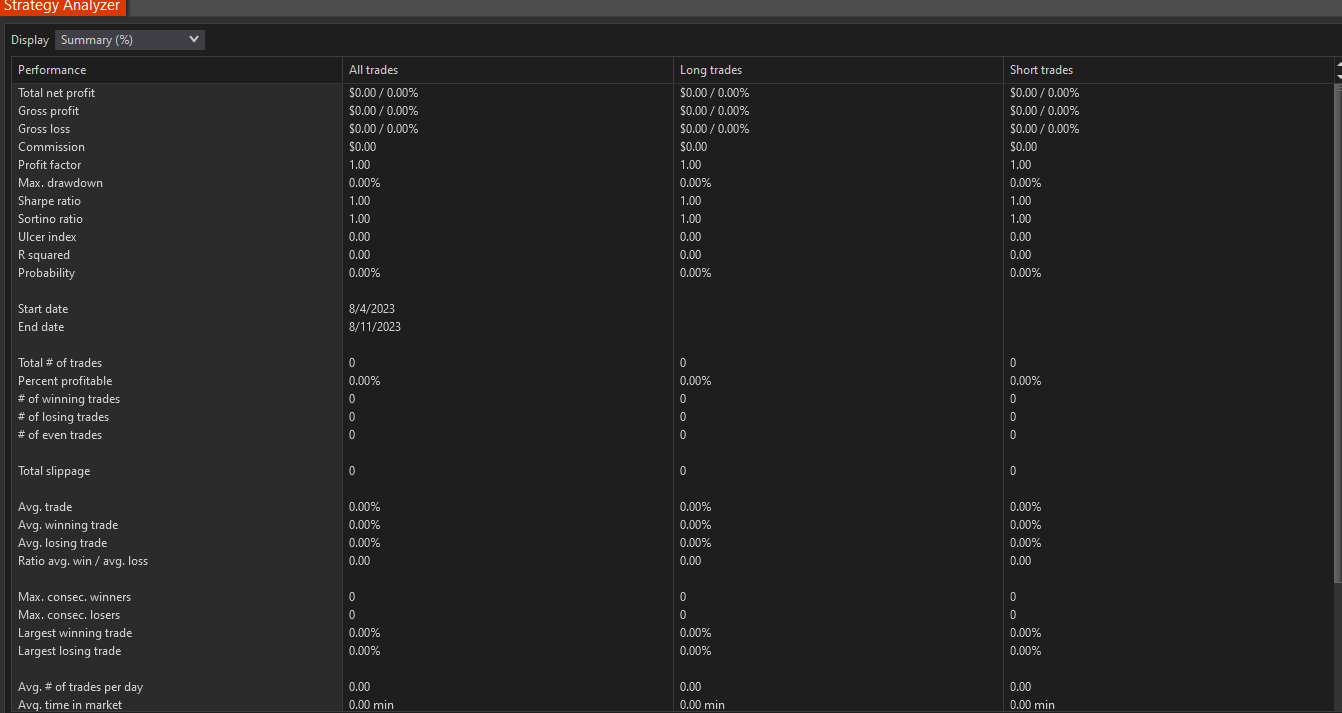Select the Total net profit row label
The height and width of the screenshot is (713, 1342).
56,93
